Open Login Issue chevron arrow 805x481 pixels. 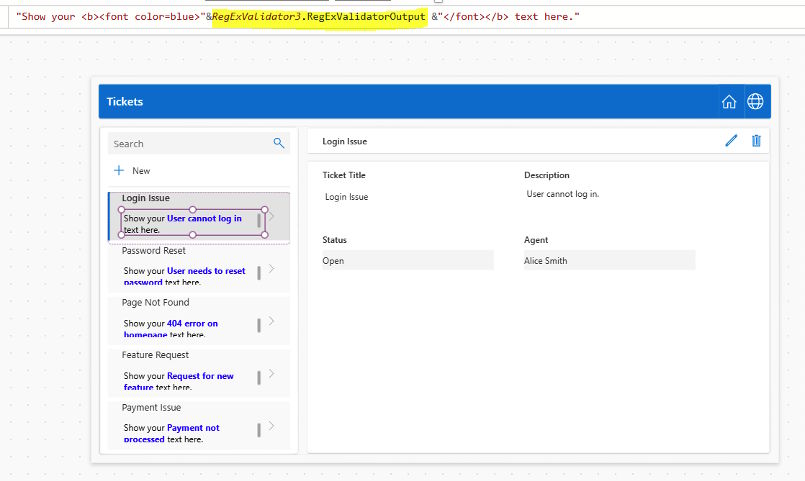coord(272,216)
